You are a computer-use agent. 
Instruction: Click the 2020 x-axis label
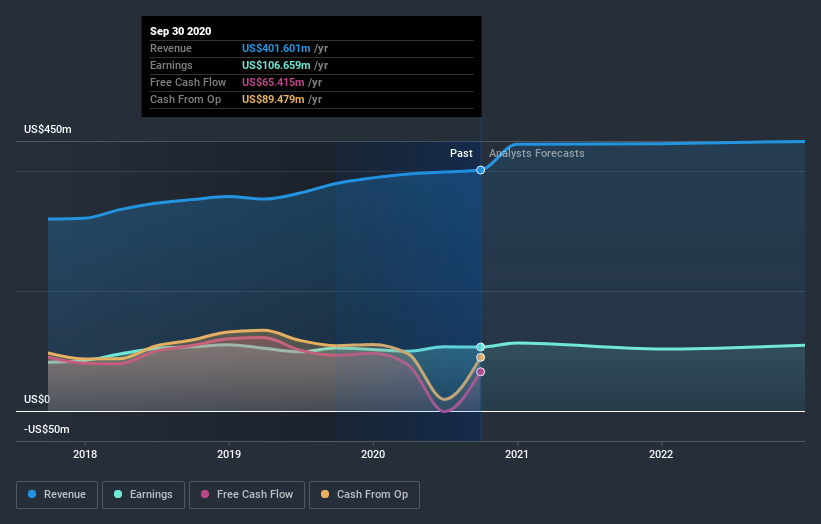[x=373, y=454]
